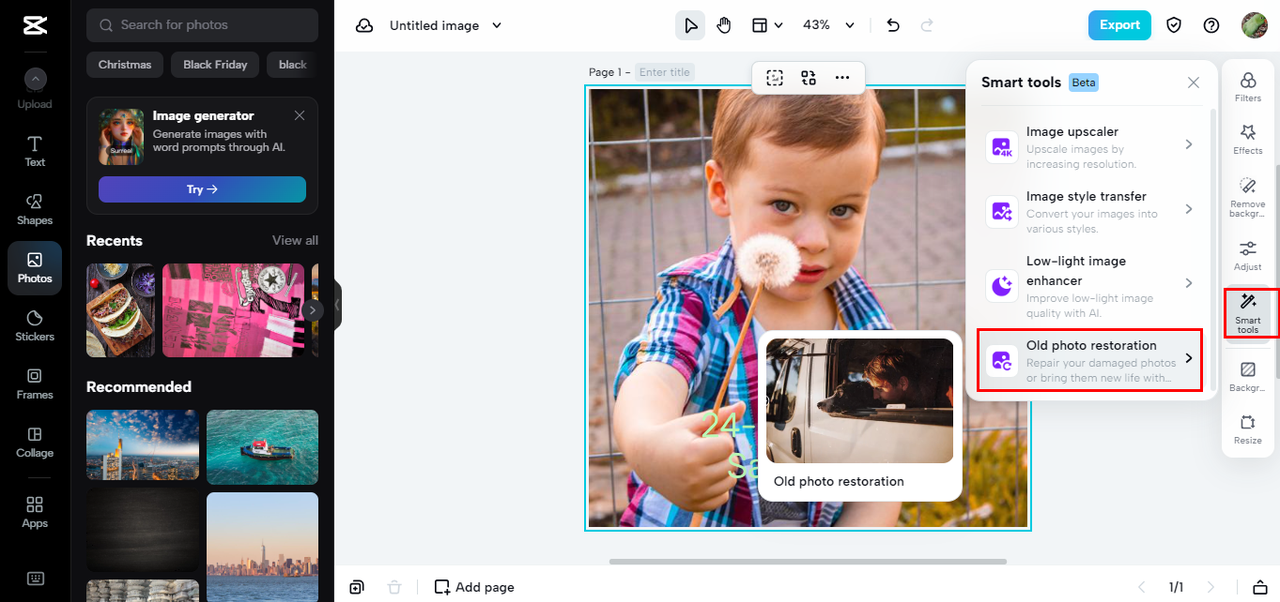Click the Search for photos field
The width and height of the screenshot is (1280, 602).
click(202, 25)
